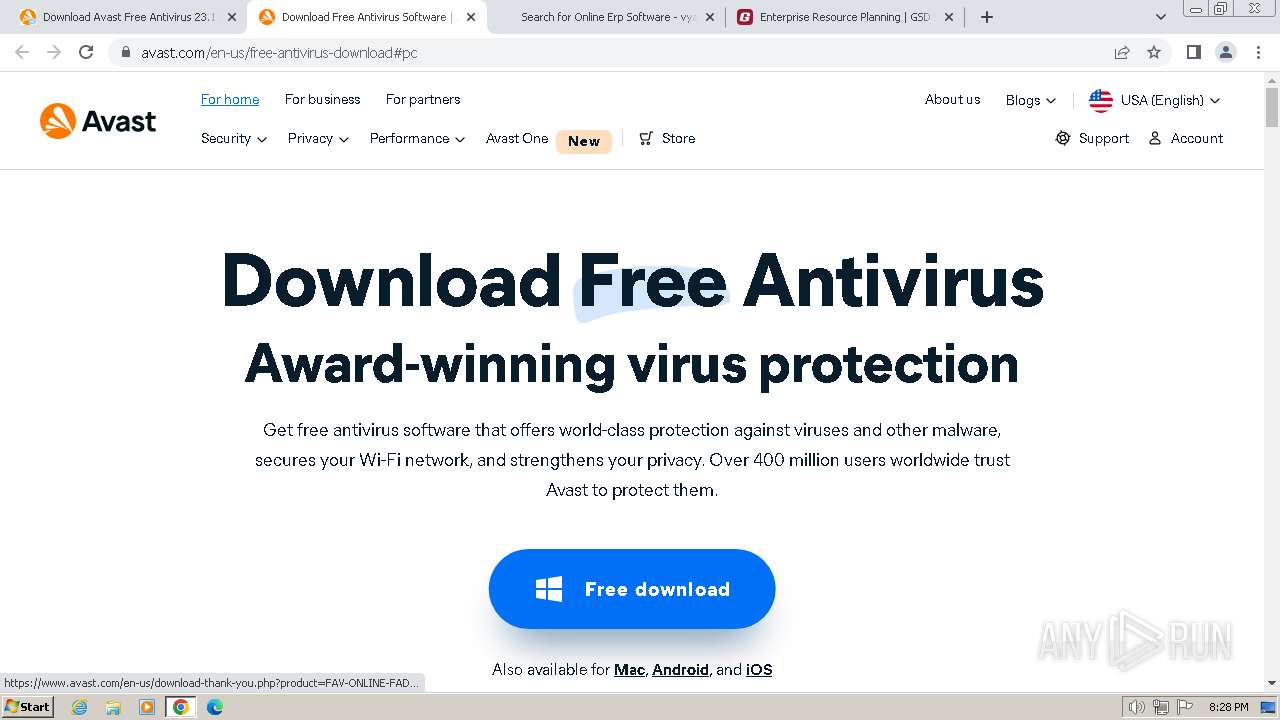Image resolution: width=1280 pixels, height=720 pixels.
Task: Reload the page with the refresh icon
Action: (86, 52)
